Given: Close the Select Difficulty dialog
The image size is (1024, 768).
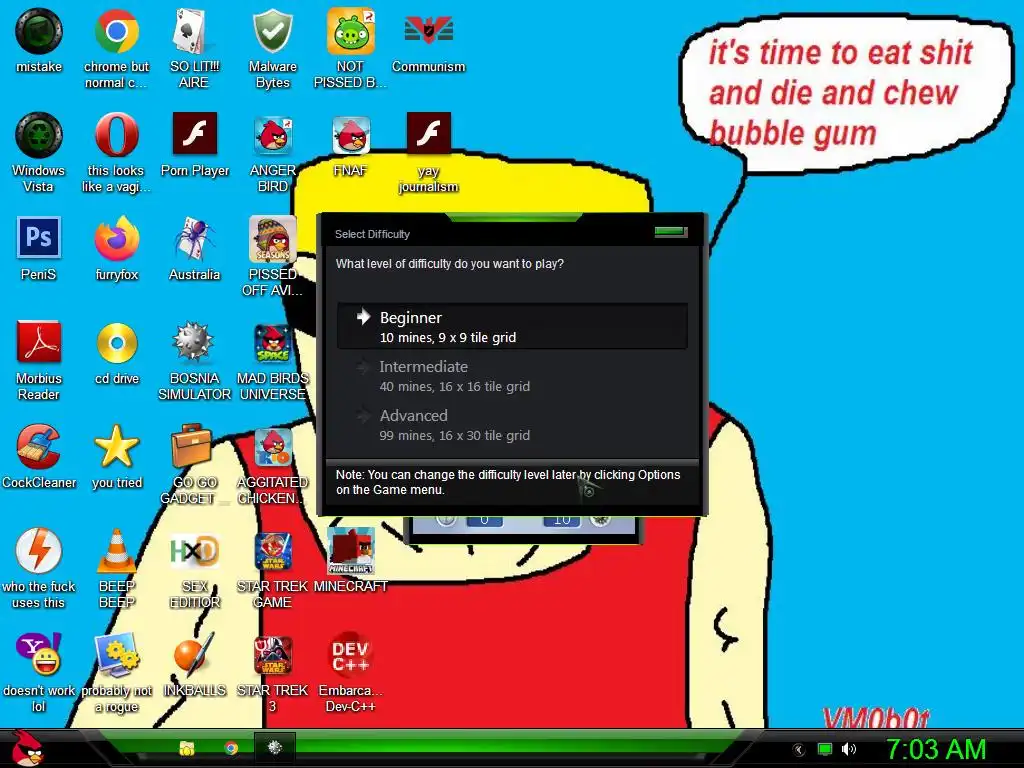Looking at the screenshot, I should pos(671,232).
